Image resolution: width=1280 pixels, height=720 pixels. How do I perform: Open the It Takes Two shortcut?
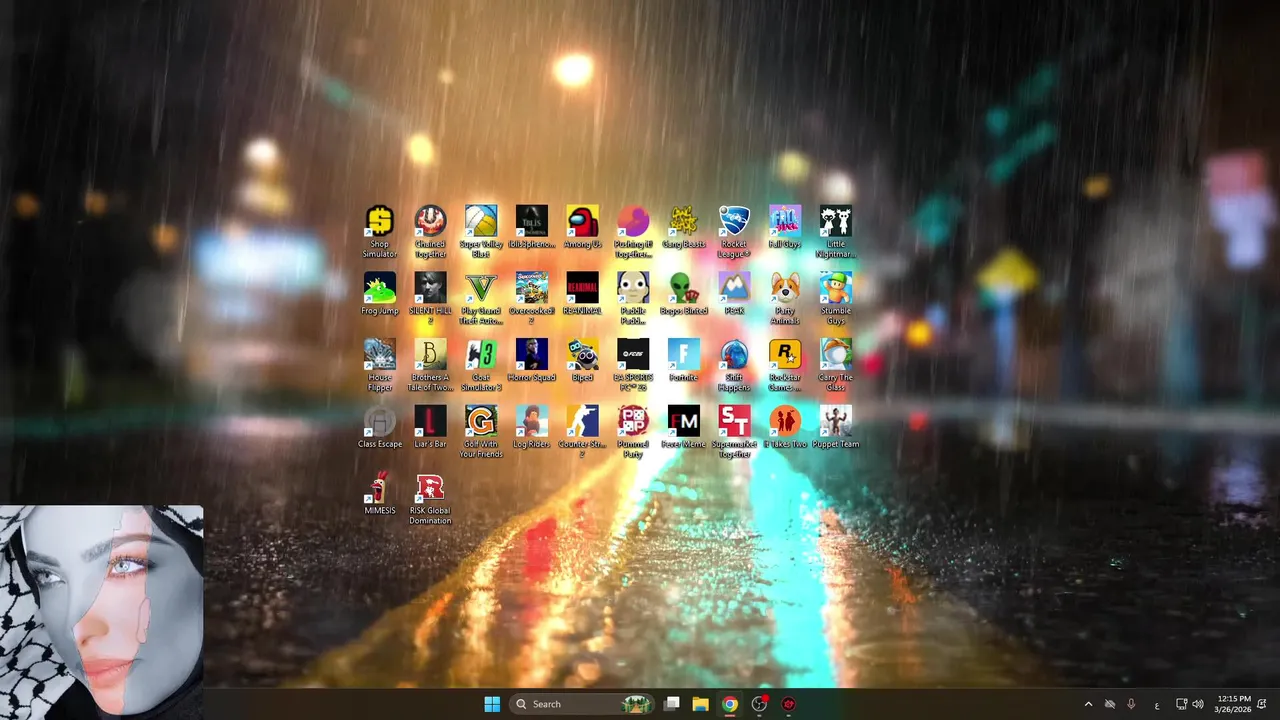785,421
